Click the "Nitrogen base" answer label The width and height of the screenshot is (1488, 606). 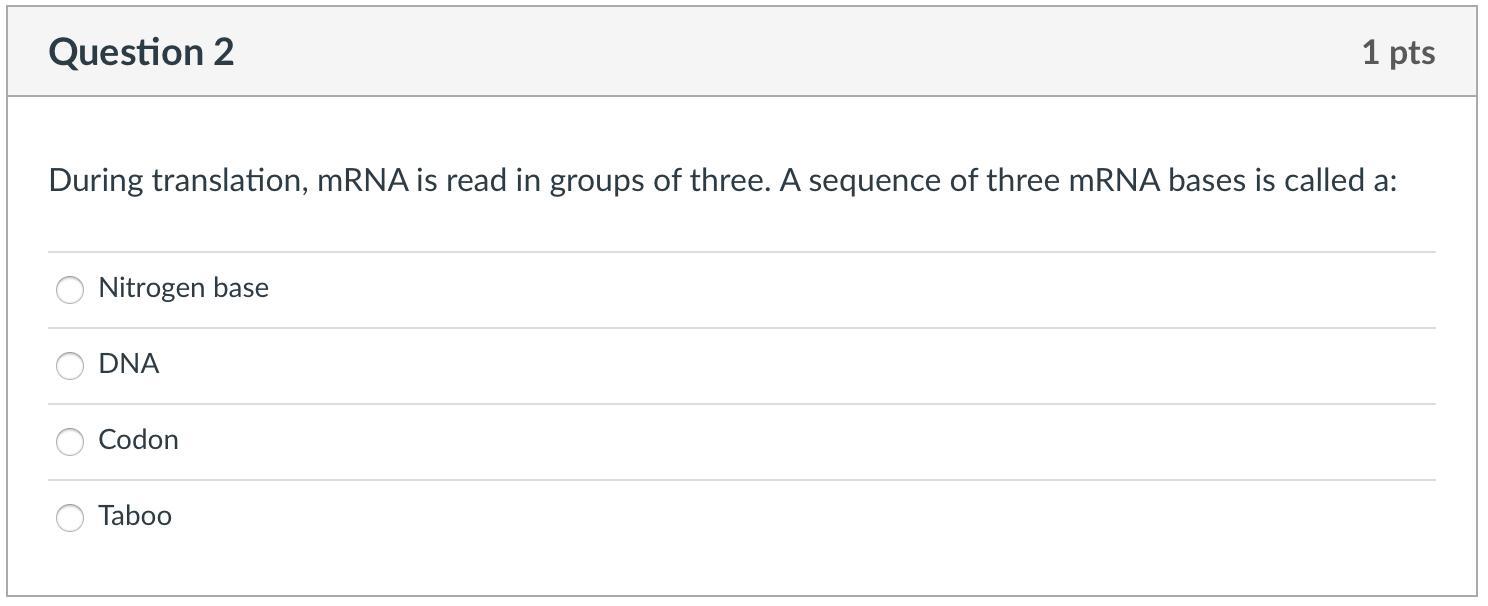click(x=183, y=288)
